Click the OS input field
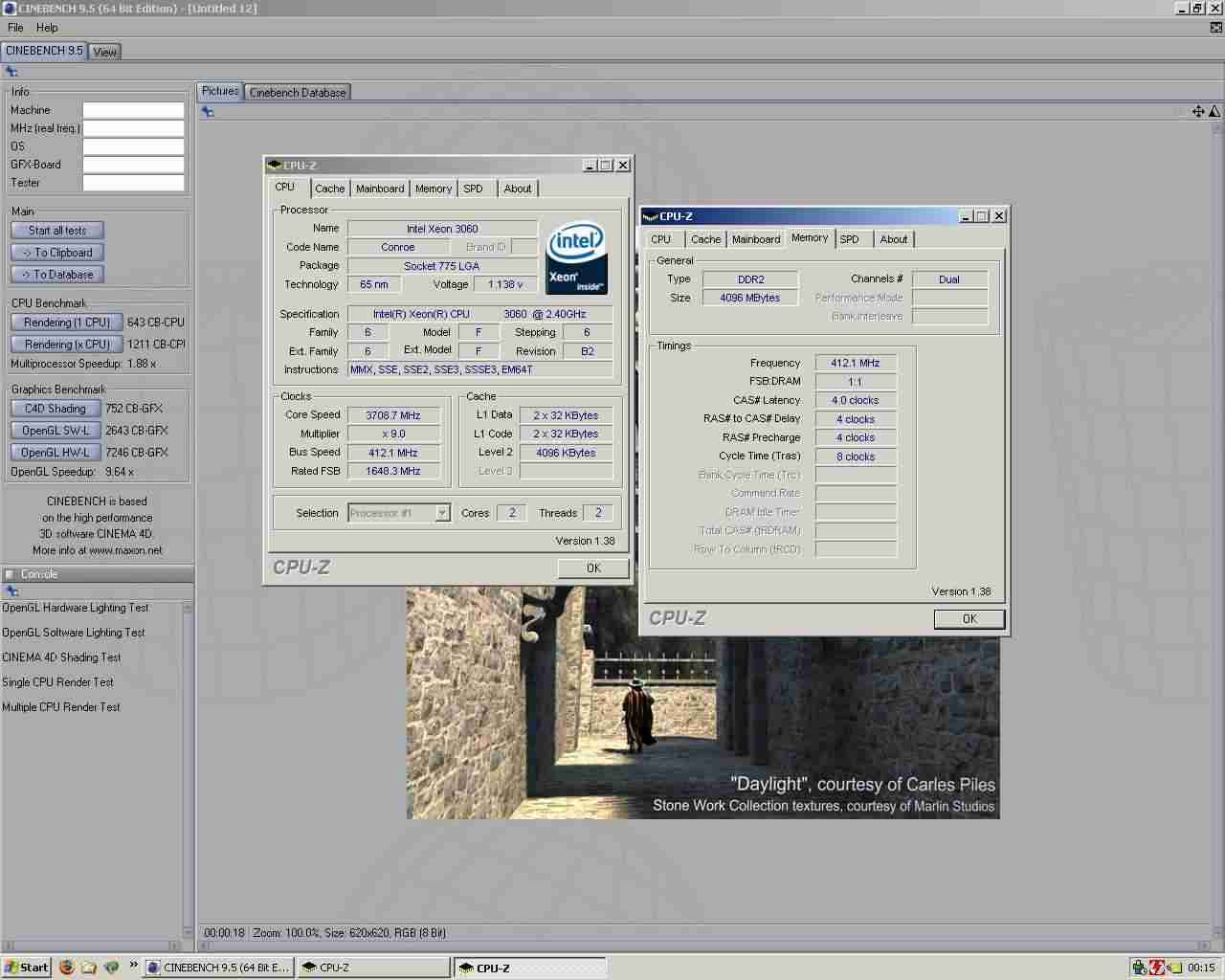This screenshot has height=980, width=1225. pos(133,146)
